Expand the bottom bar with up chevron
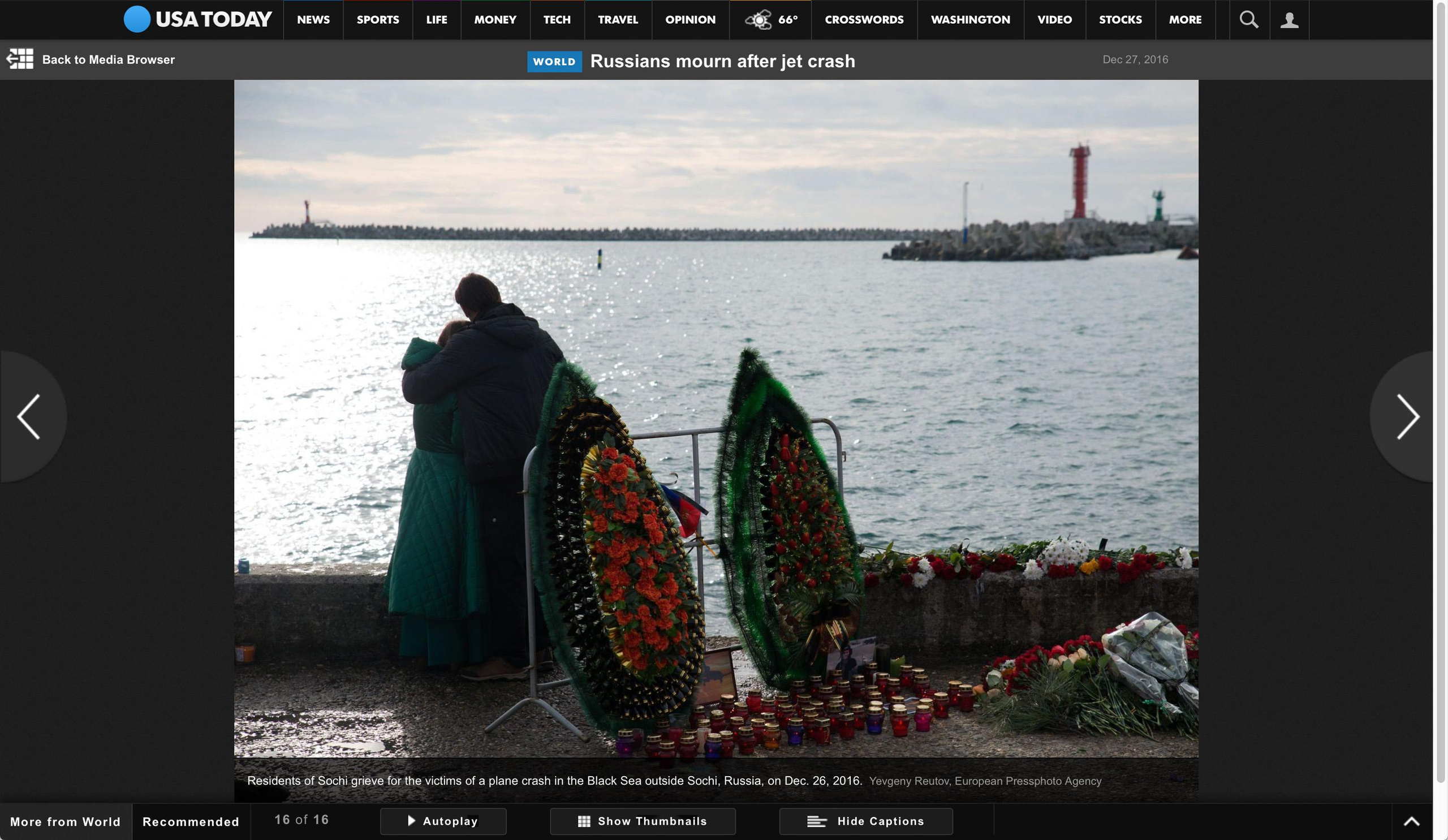 click(x=1411, y=821)
